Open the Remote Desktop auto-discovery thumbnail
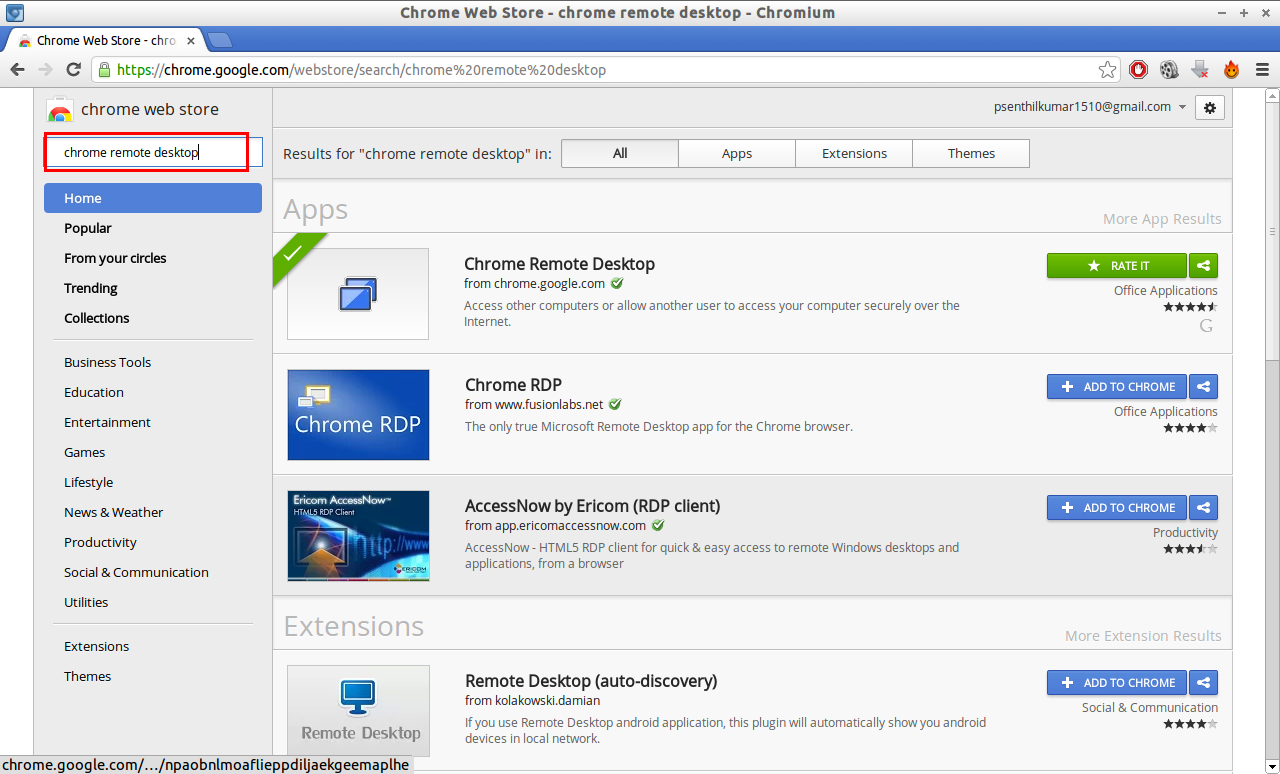The width and height of the screenshot is (1280, 774). coord(358,711)
